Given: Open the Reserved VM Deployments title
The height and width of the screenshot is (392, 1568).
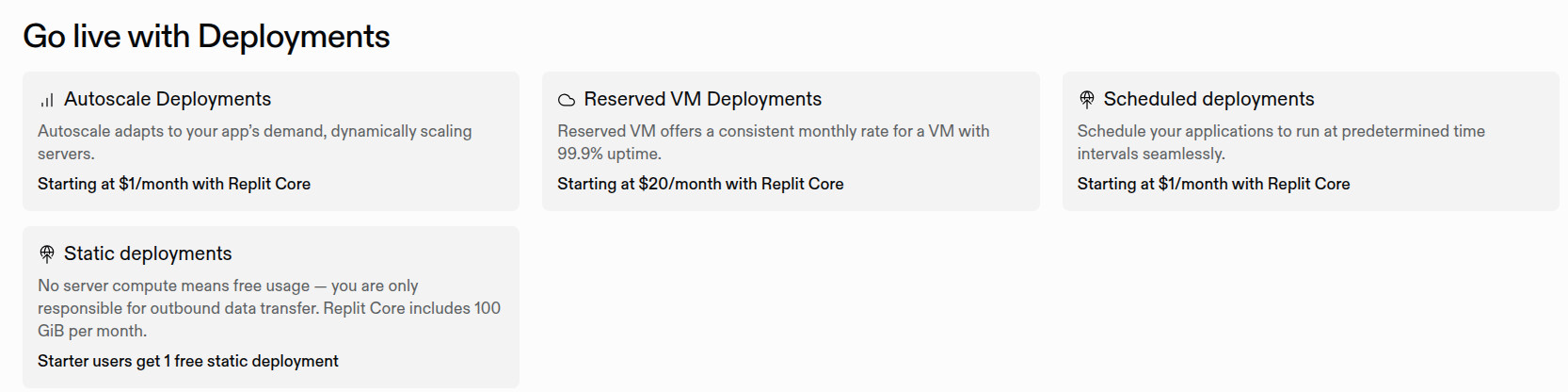Looking at the screenshot, I should [x=702, y=99].
